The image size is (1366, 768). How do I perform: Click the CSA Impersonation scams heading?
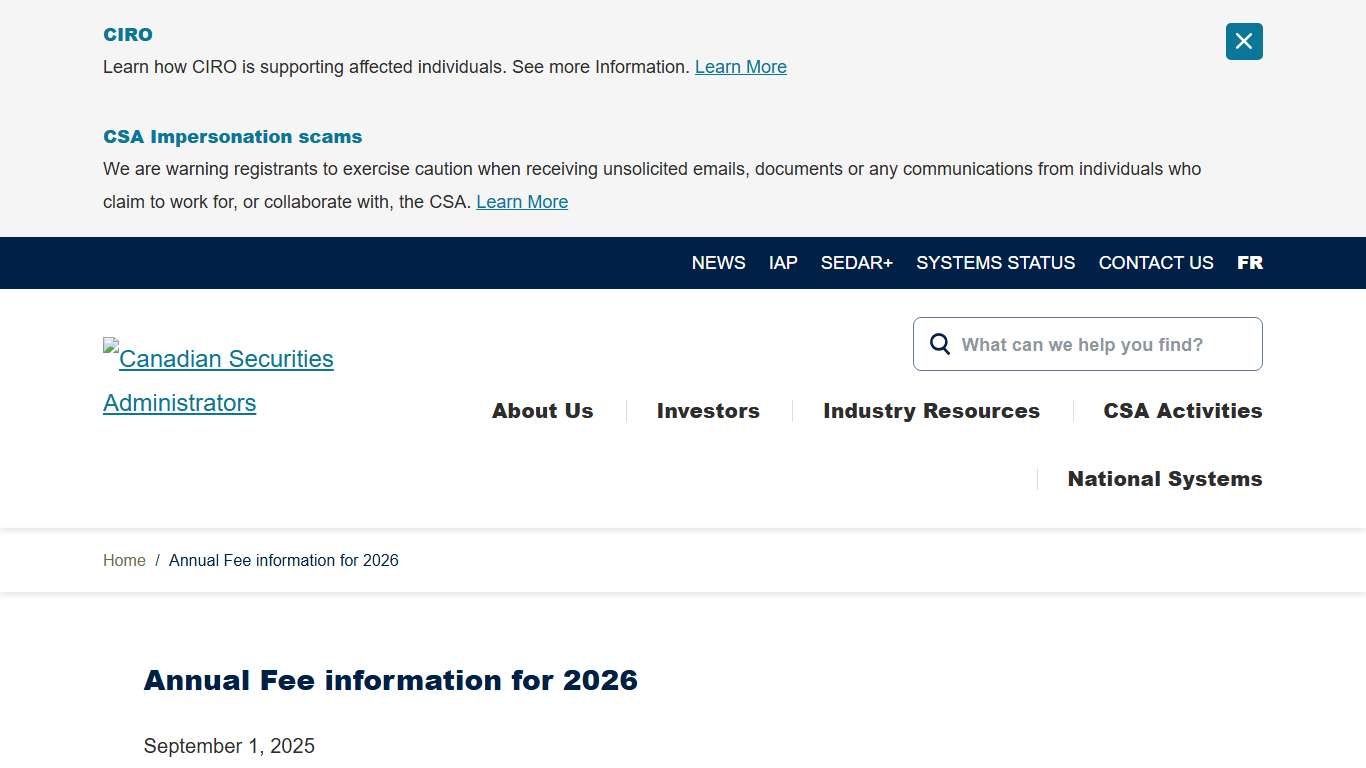click(x=232, y=136)
